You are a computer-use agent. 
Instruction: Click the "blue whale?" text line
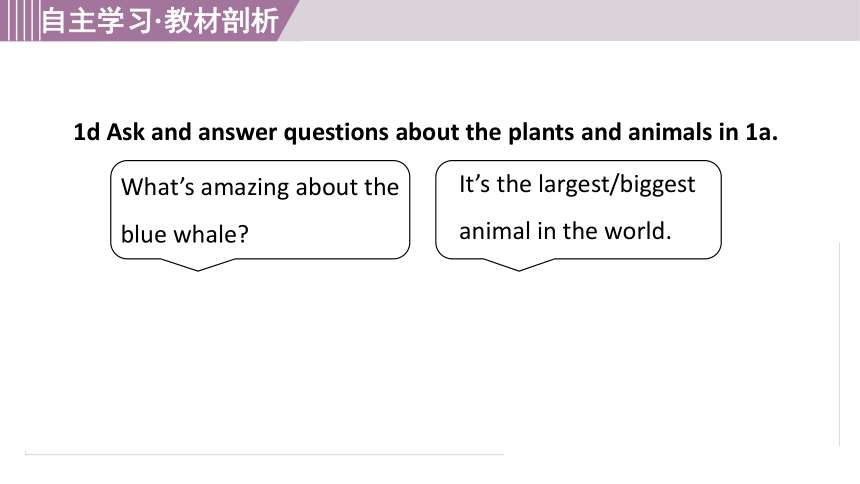click(x=185, y=234)
